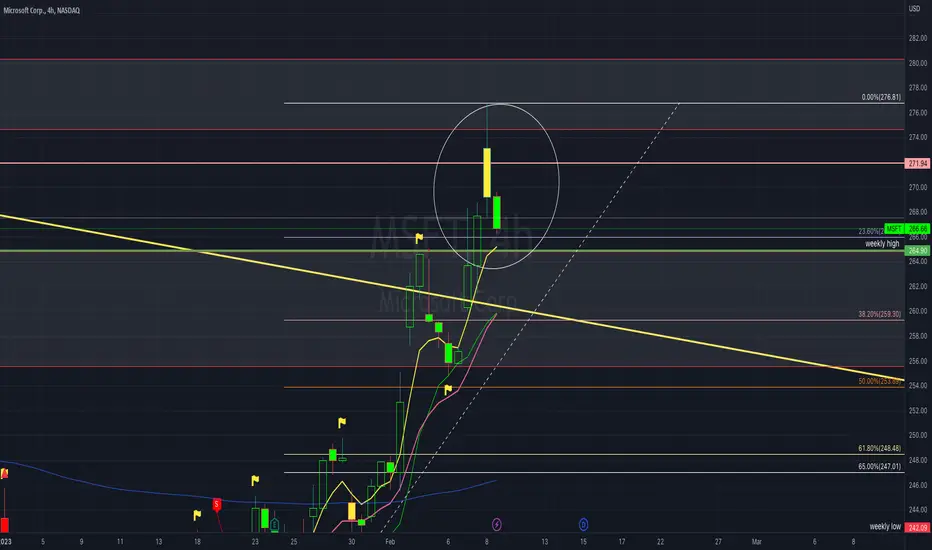Click the red 242.09 price label
This screenshot has width=932, height=550.
click(917, 527)
